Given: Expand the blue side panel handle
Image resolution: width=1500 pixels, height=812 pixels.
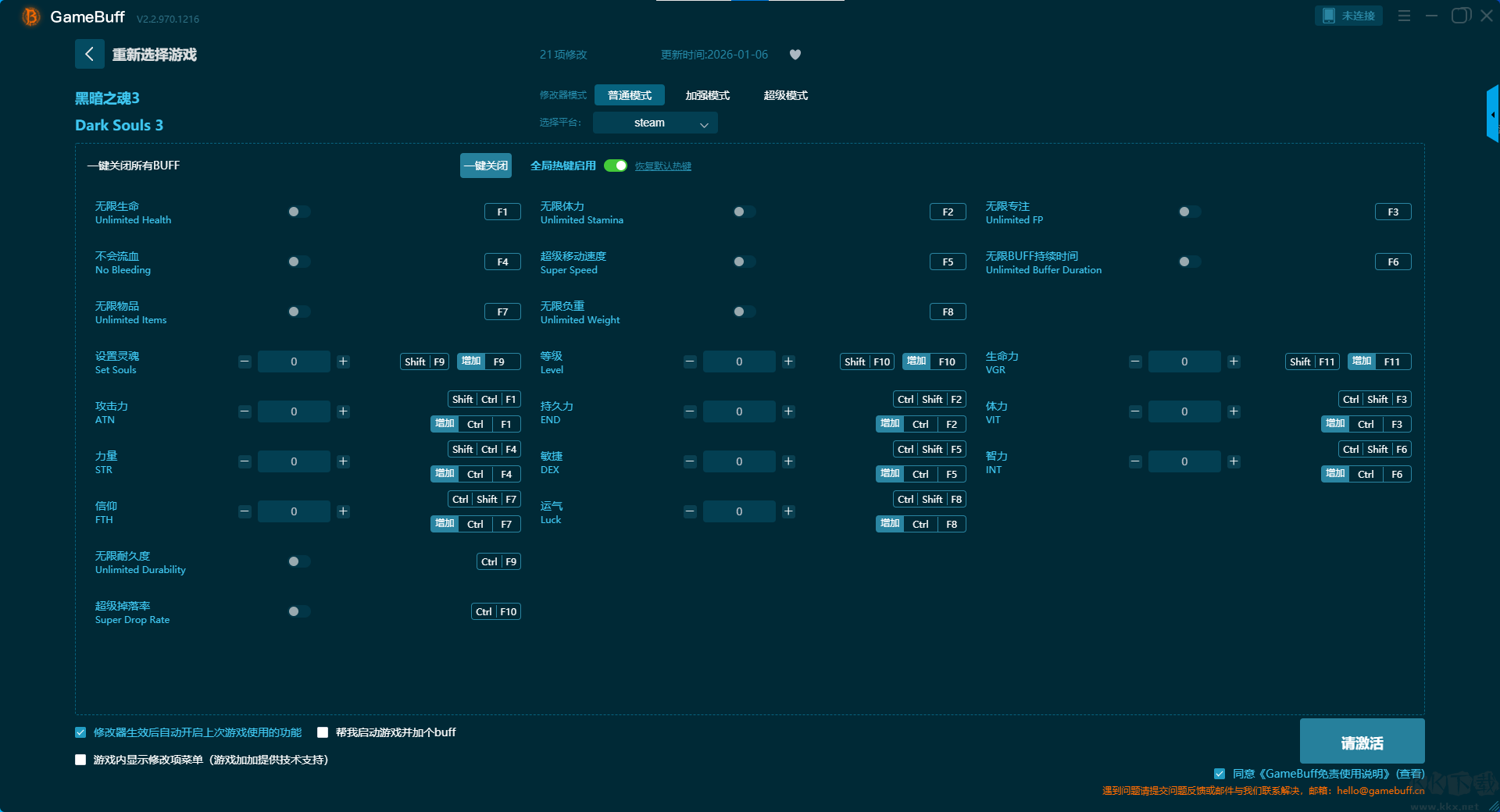Looking at the screenshot, I should coord(1492,115).
